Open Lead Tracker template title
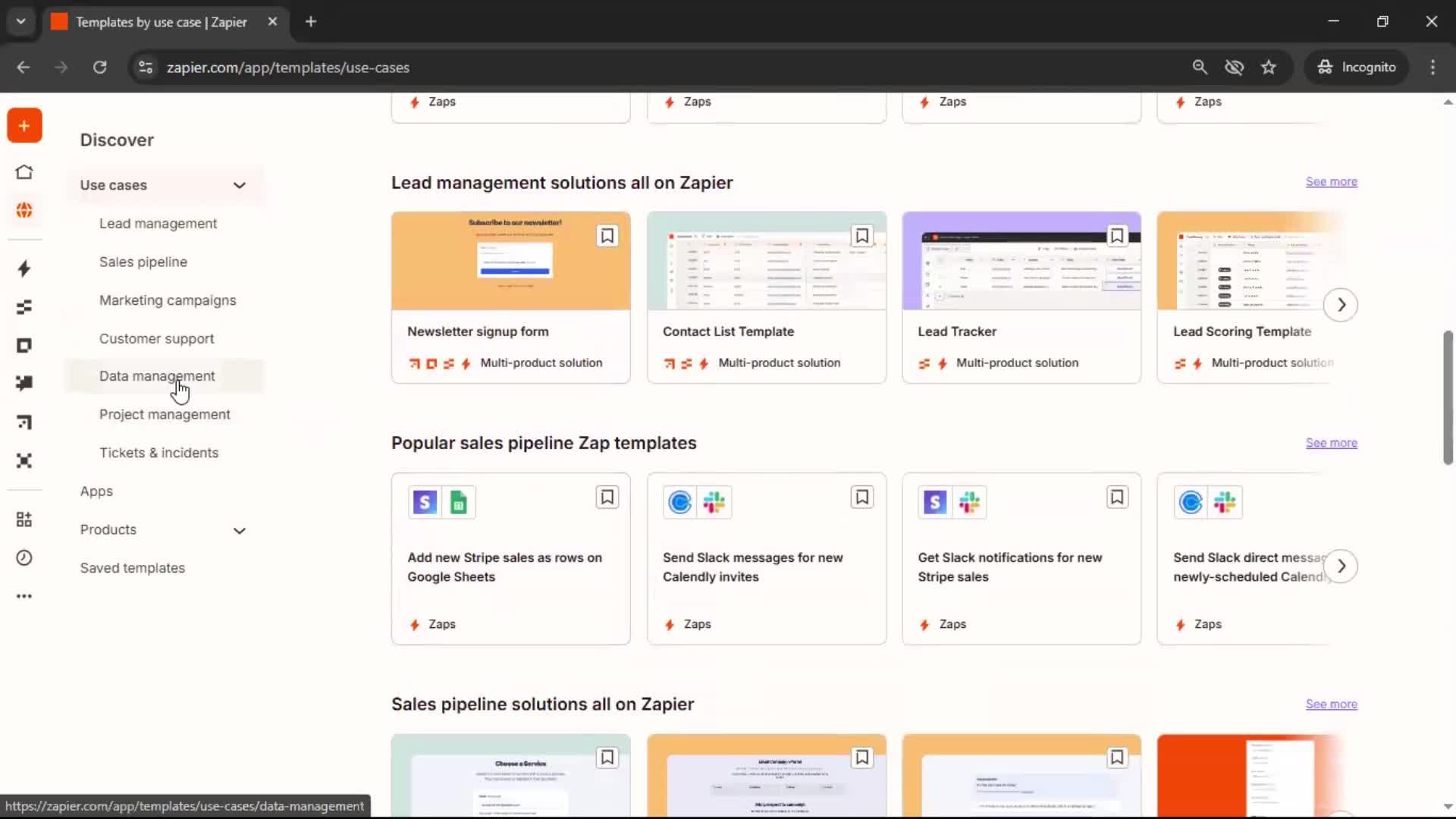The height and width of the screenshot is (819, 1456). (957, 331)
